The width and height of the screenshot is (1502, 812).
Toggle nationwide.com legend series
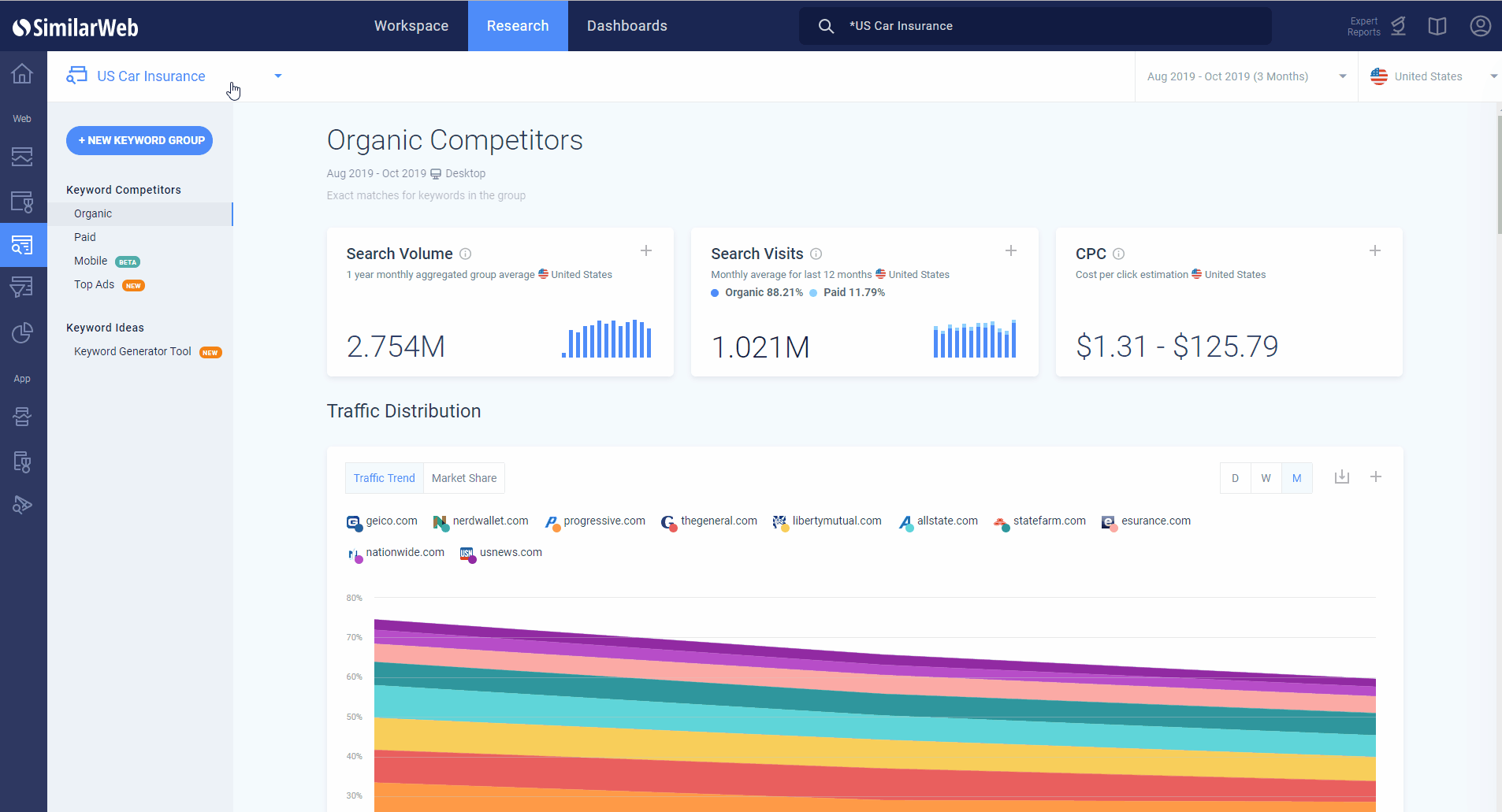coord(396,553)
